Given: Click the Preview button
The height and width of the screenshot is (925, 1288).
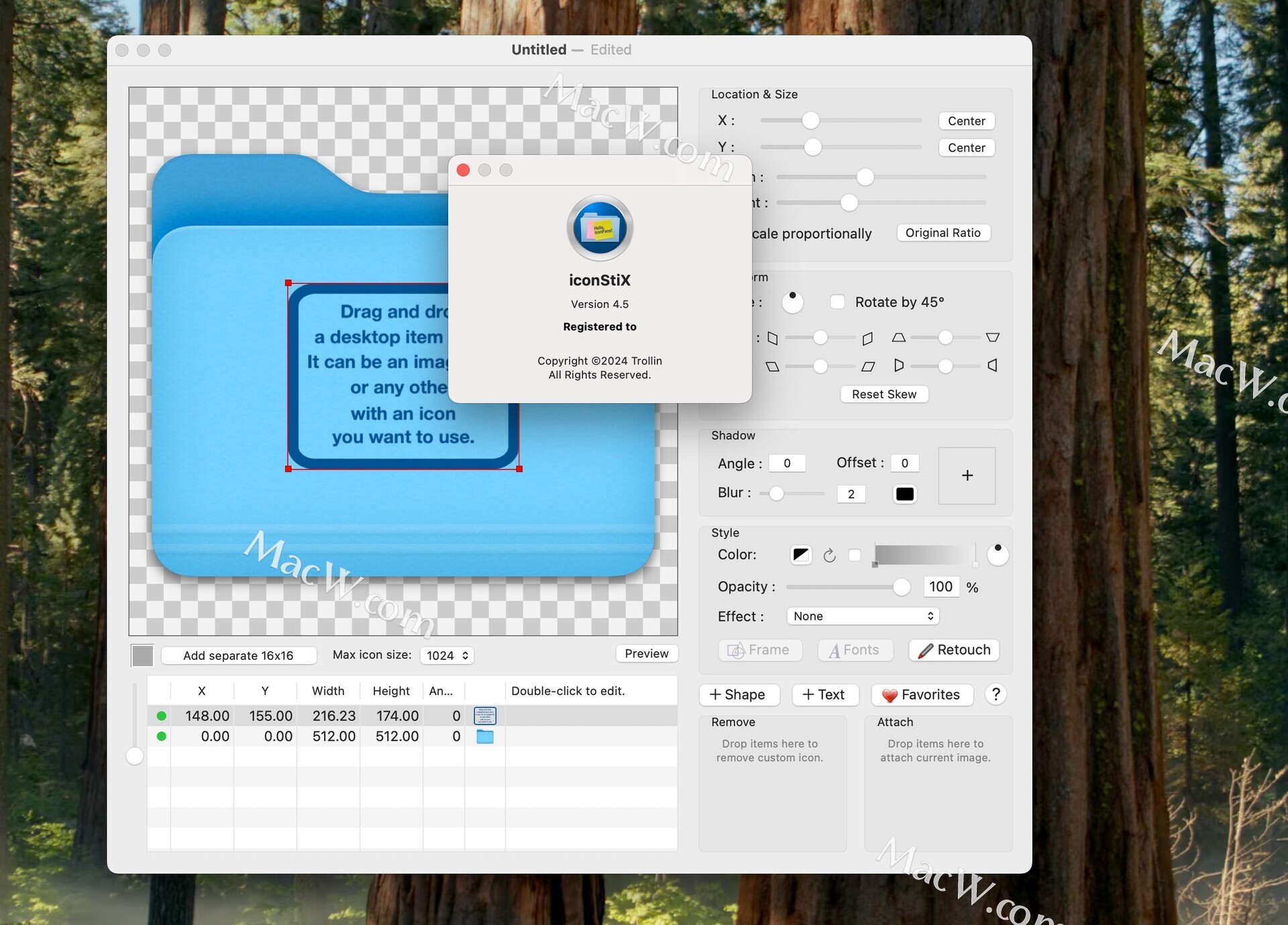Looking at the screenshot, I should 647,653.
